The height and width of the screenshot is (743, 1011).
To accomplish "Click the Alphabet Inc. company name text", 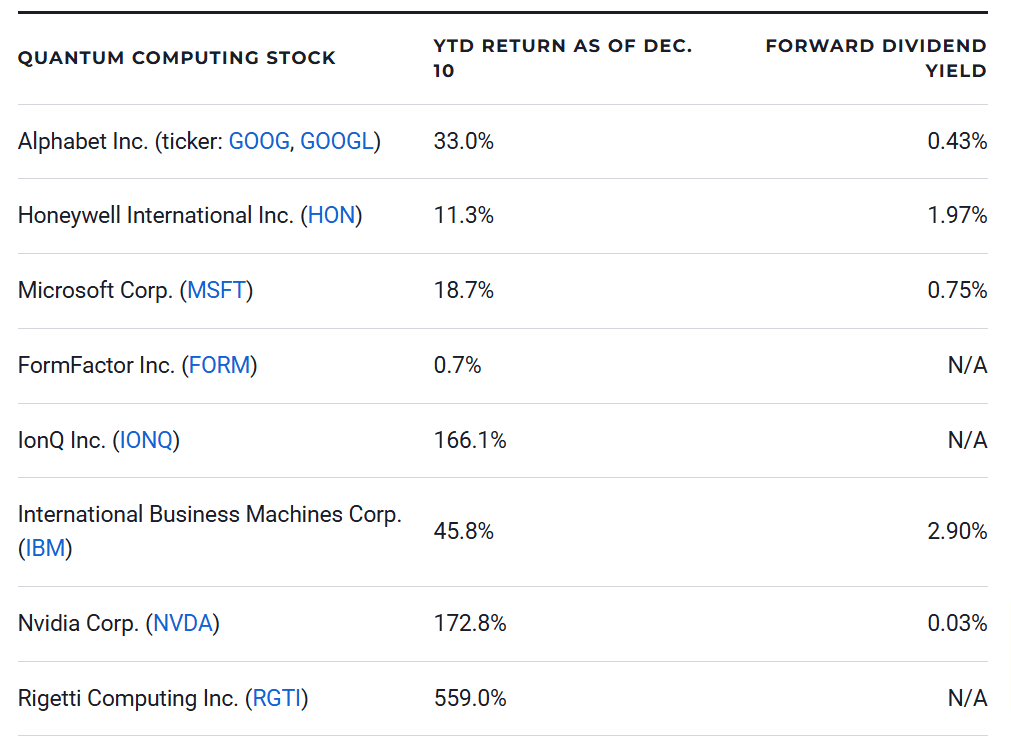I will pyautogui.click(x=83, y=142).
